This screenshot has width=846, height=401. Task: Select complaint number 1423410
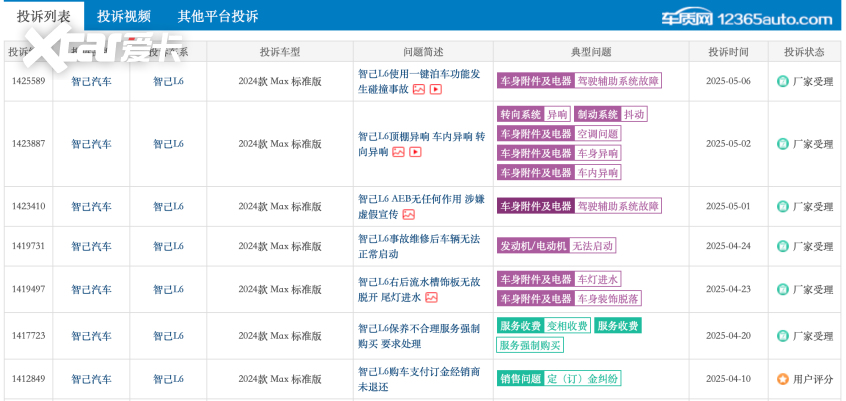[29, 206]
